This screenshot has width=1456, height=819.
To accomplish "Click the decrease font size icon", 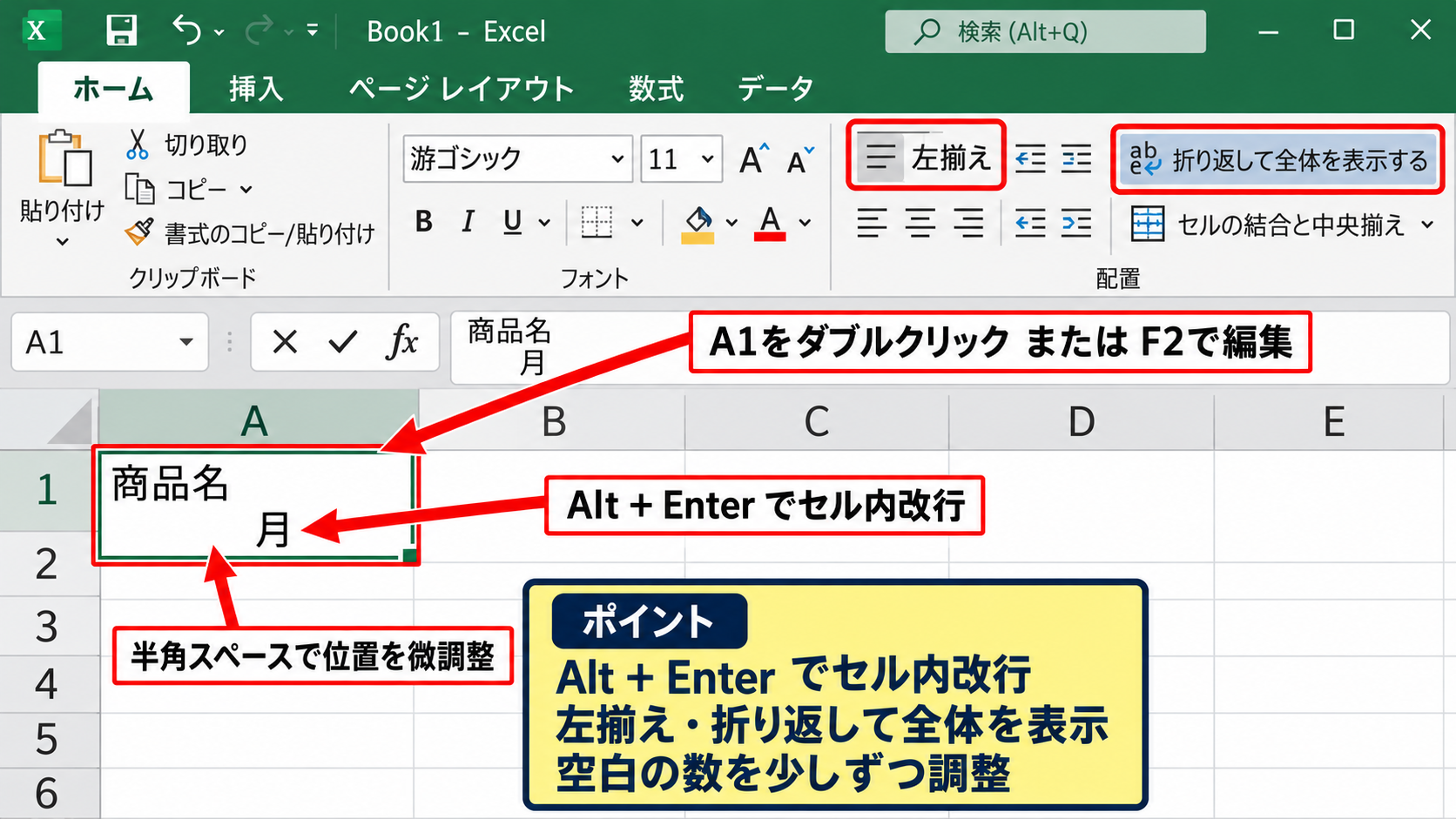I will [x=800, y=158].
